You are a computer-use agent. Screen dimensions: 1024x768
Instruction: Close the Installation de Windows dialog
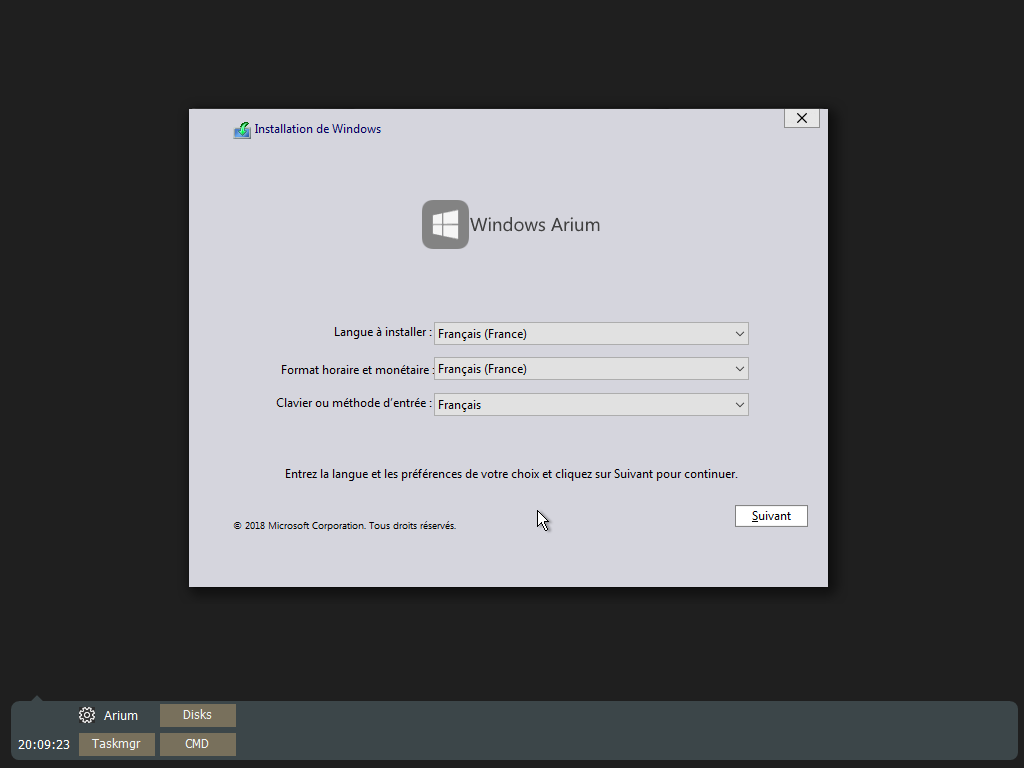(x=802, y=118)
